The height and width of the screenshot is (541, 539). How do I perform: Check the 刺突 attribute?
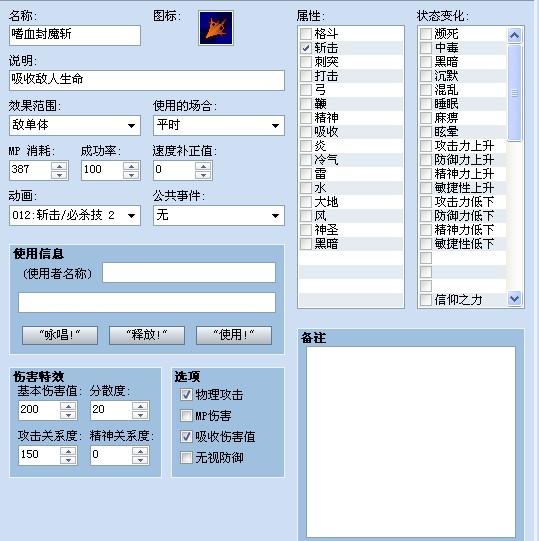(306, 62)
